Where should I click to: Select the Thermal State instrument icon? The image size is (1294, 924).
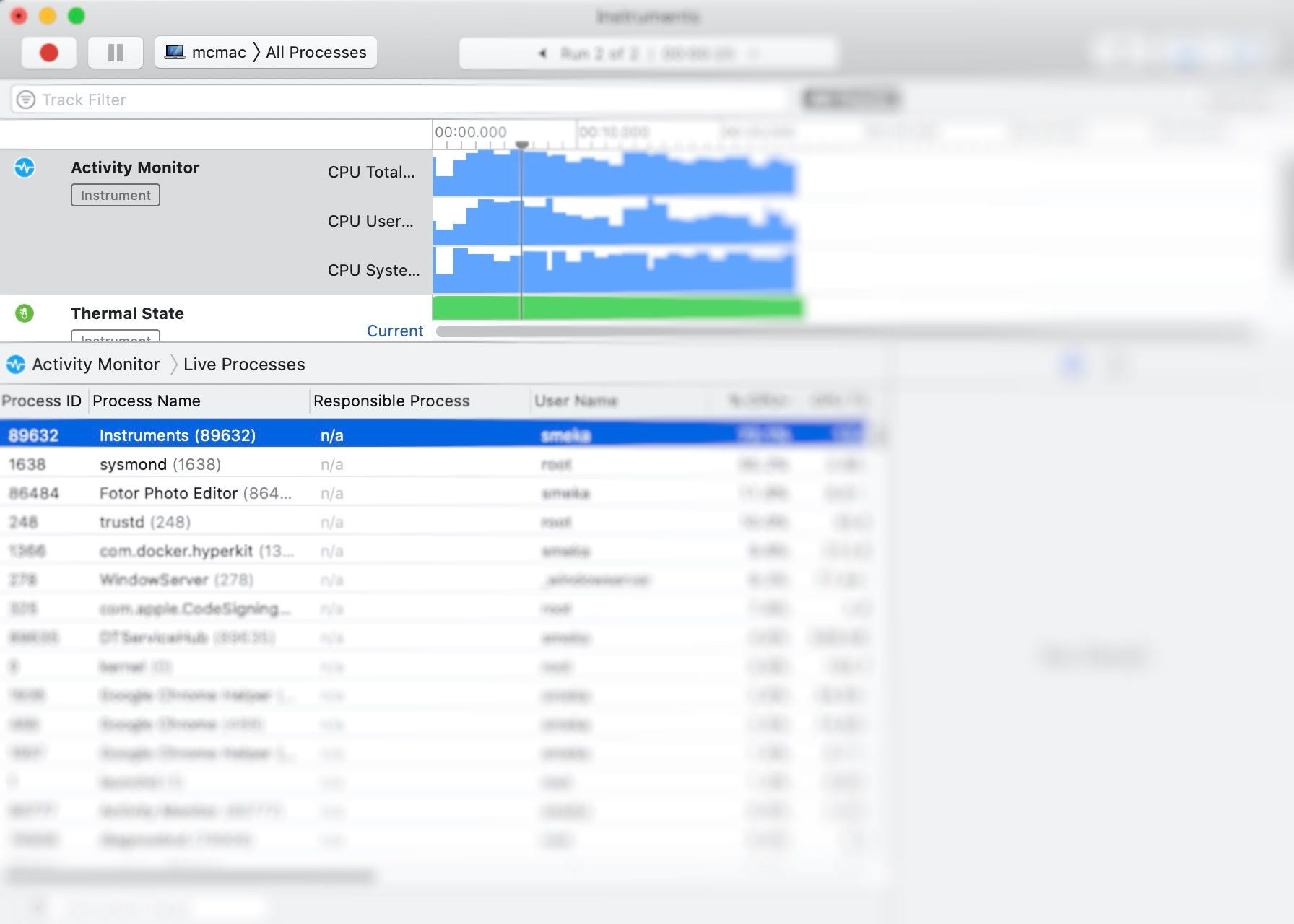click(25, 313)
